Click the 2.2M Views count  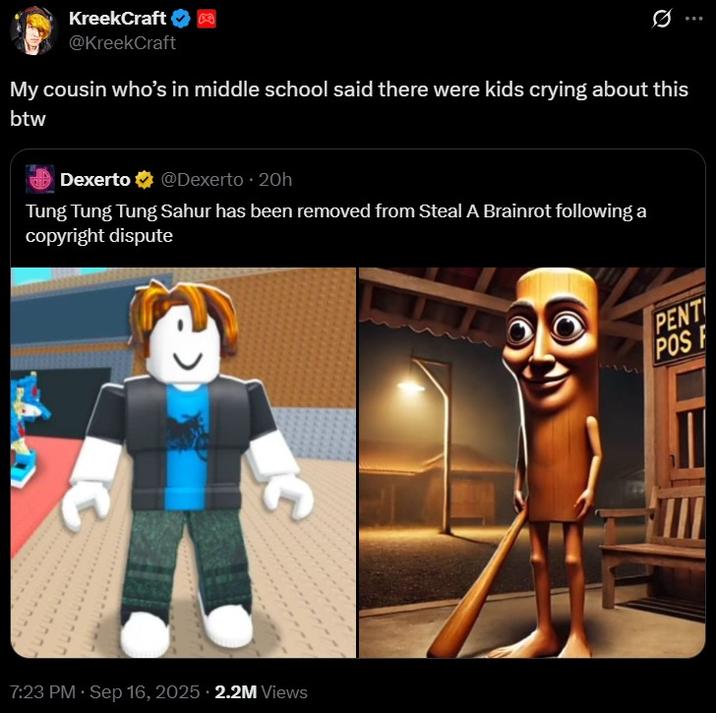pyautogui.click(x=261, y=691)
